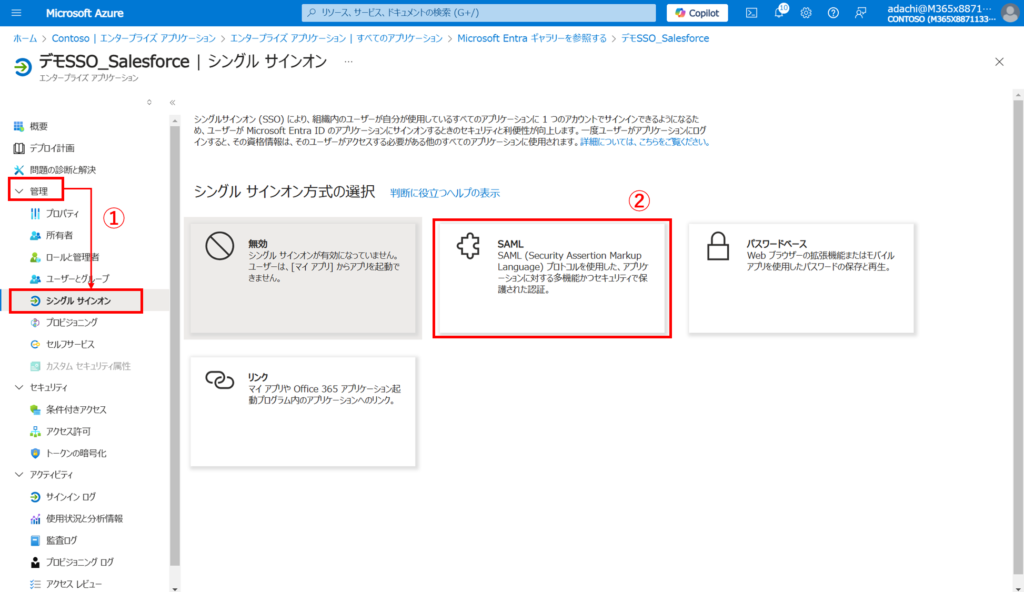
Task: Click the サインイン ログ icon
Action: (35, 497)
